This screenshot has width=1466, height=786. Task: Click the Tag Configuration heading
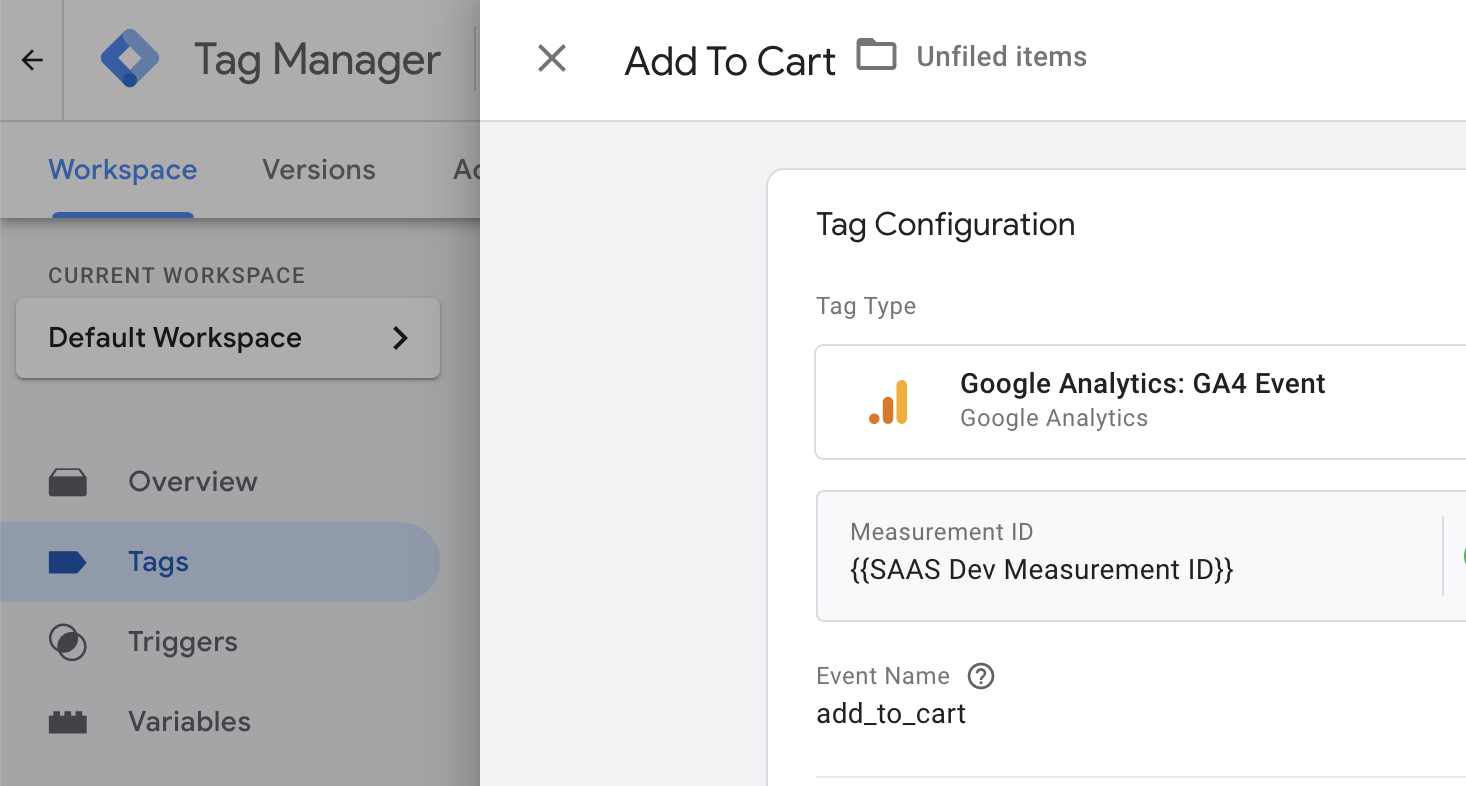[945, 225]
